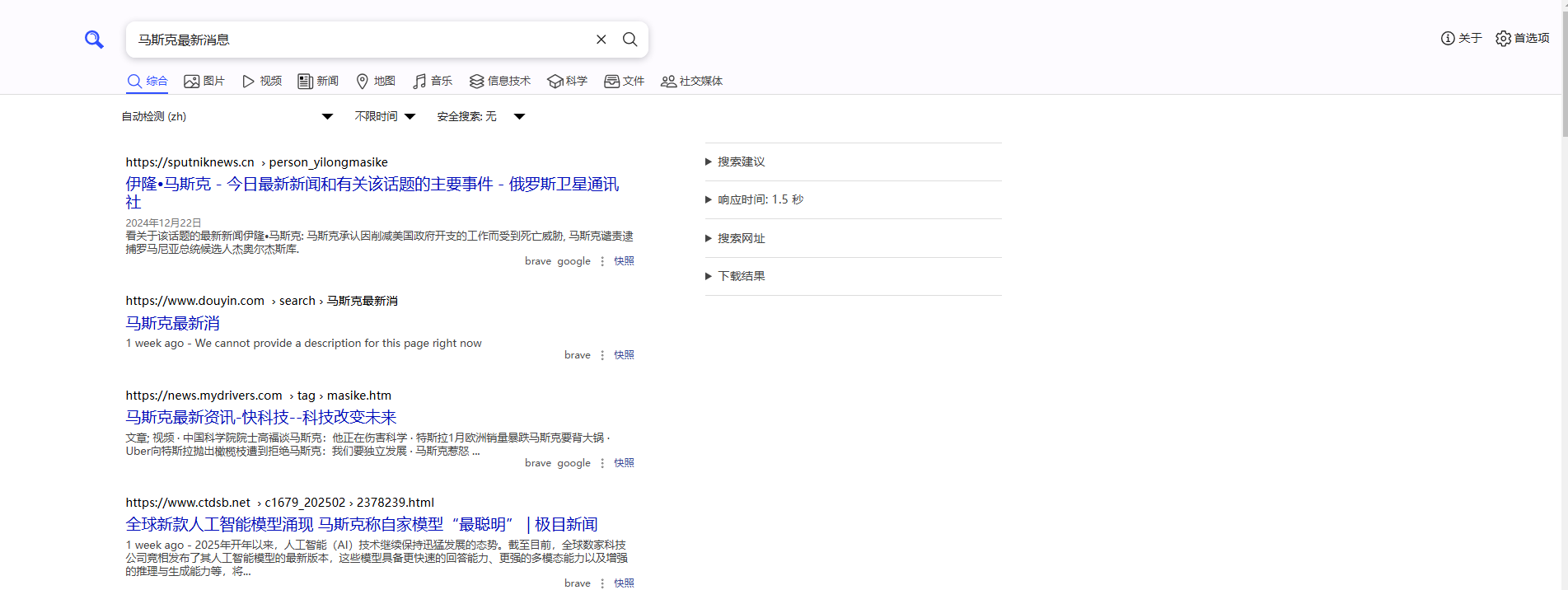Click the news.mydrivers.com URL line
This screenshot has width=1568, height=590.
(x=258, y=396)
